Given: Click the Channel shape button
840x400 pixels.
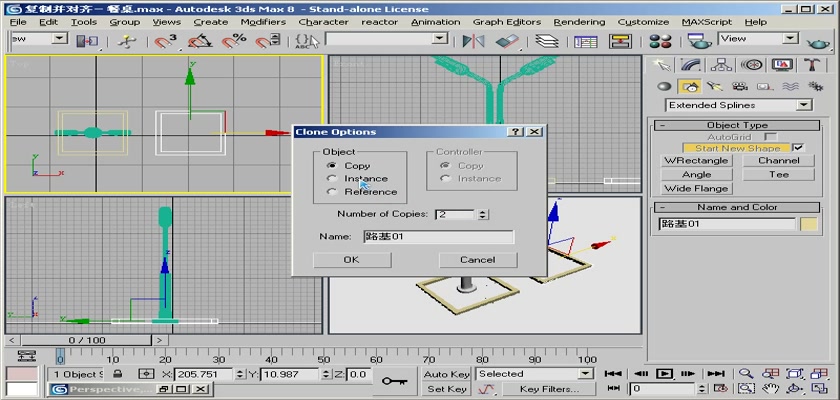Looking at the screenshot, I should tap(778, 161).
